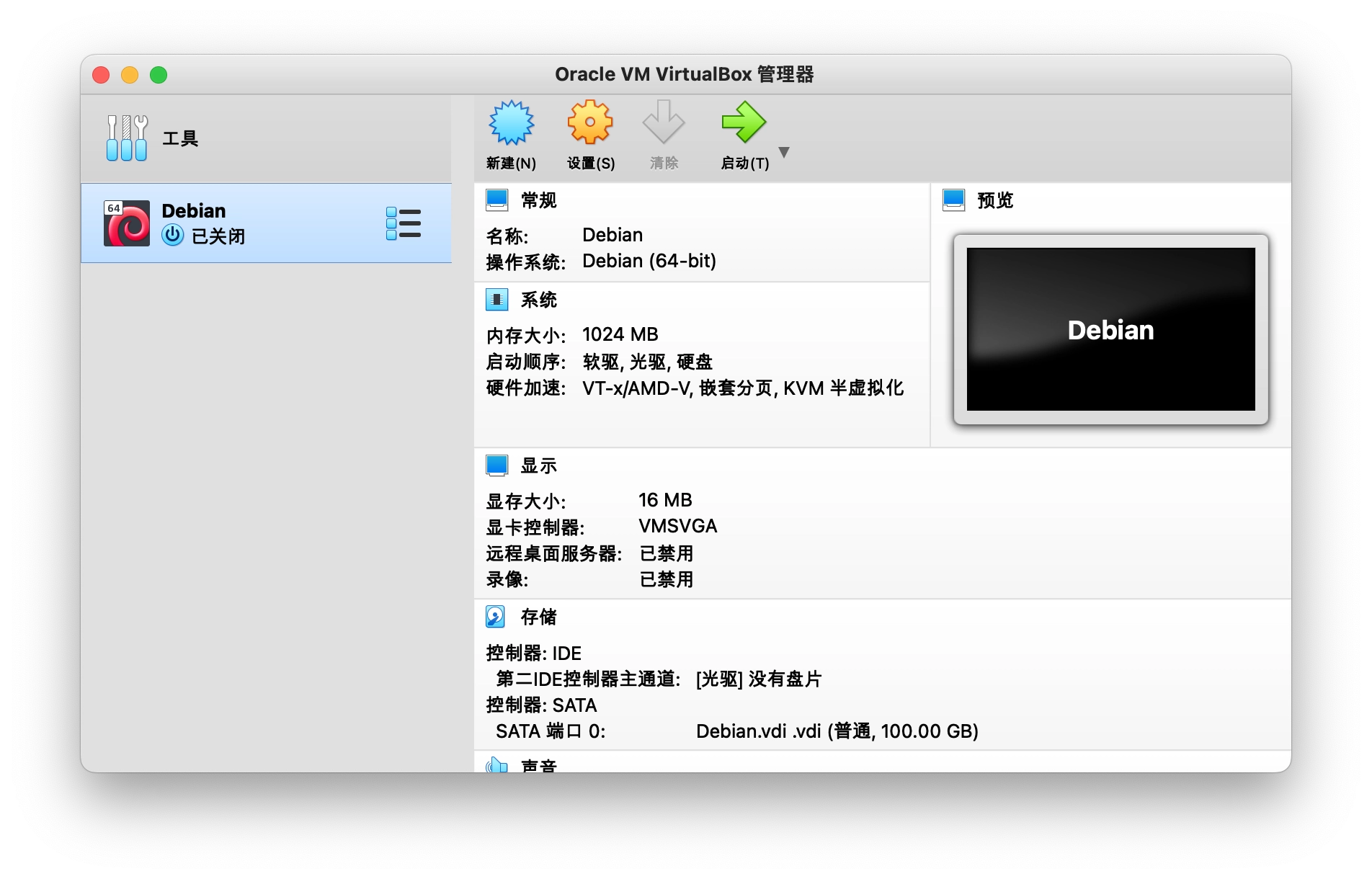Screen dimensions: 1372x879
Task: Click boot order value 软驱, 光驱, 硬盘
Action: pyautogui.click(x=648, y=362)
